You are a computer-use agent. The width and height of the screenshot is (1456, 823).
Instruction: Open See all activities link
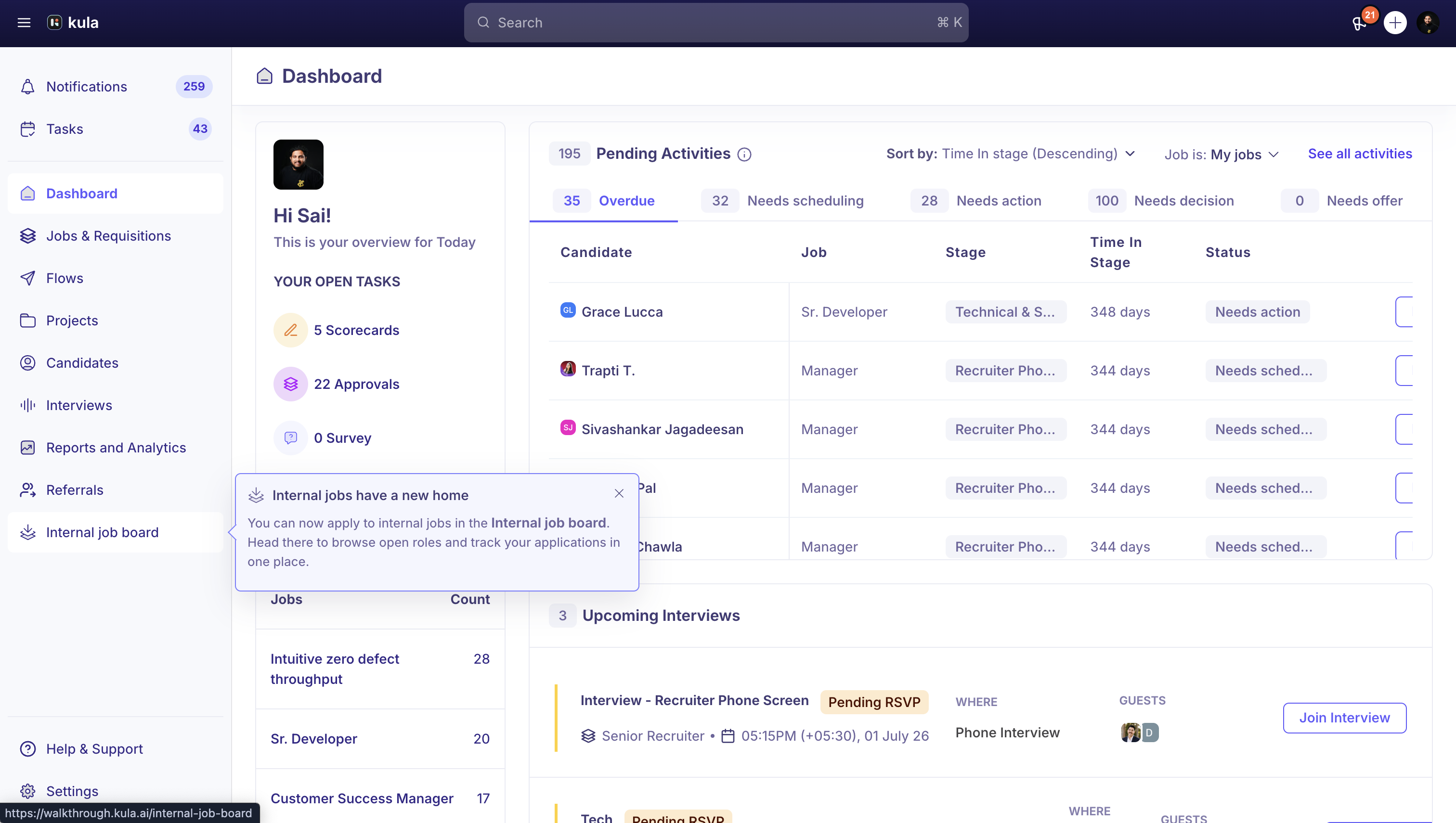[1359, 154]
